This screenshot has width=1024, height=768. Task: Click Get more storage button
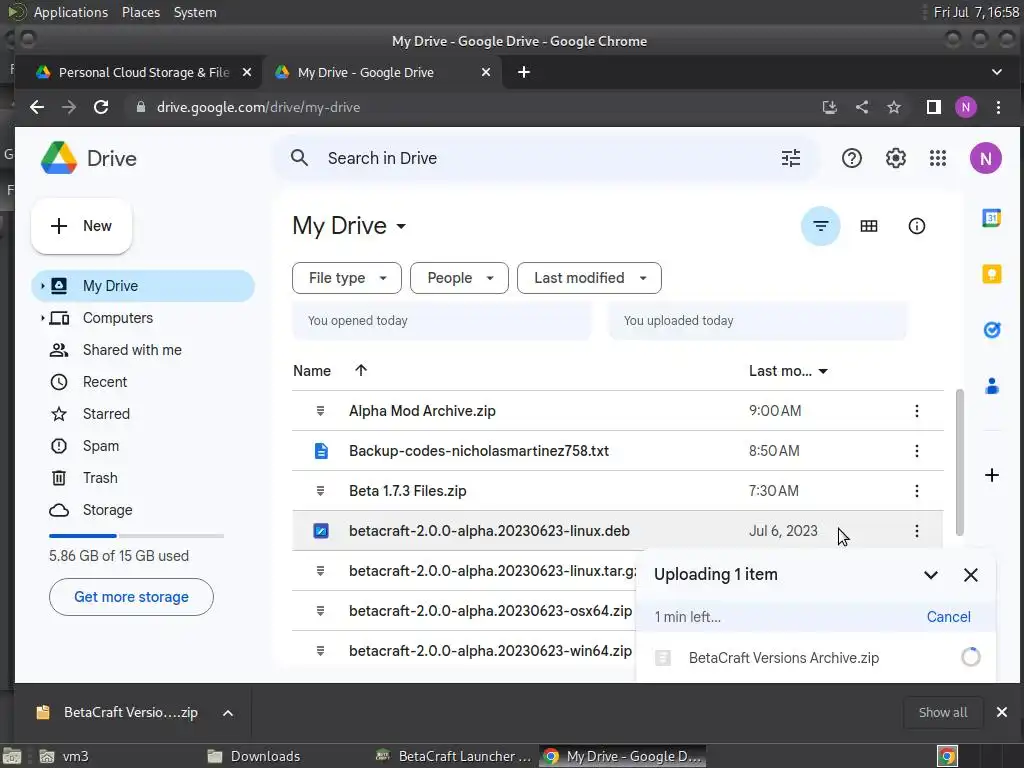(131, 597)
